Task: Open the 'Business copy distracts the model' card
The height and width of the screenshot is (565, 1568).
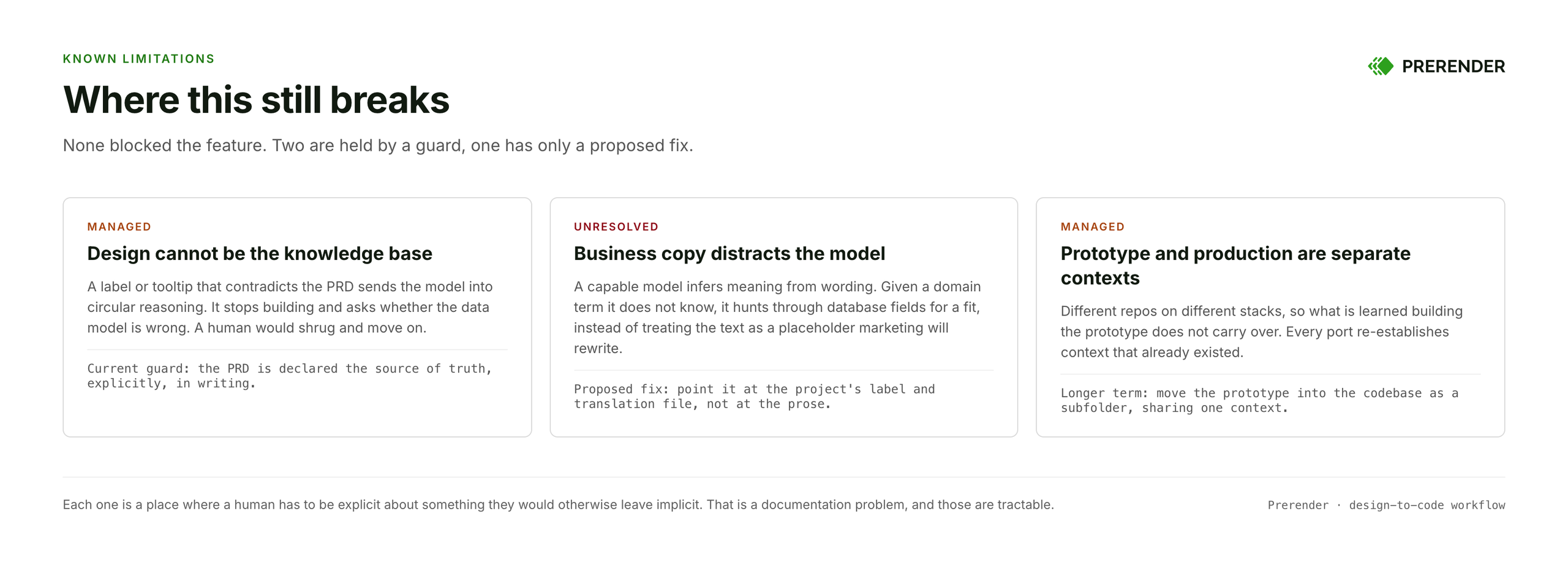Action: pyautogui.click(x=783, y=317)
